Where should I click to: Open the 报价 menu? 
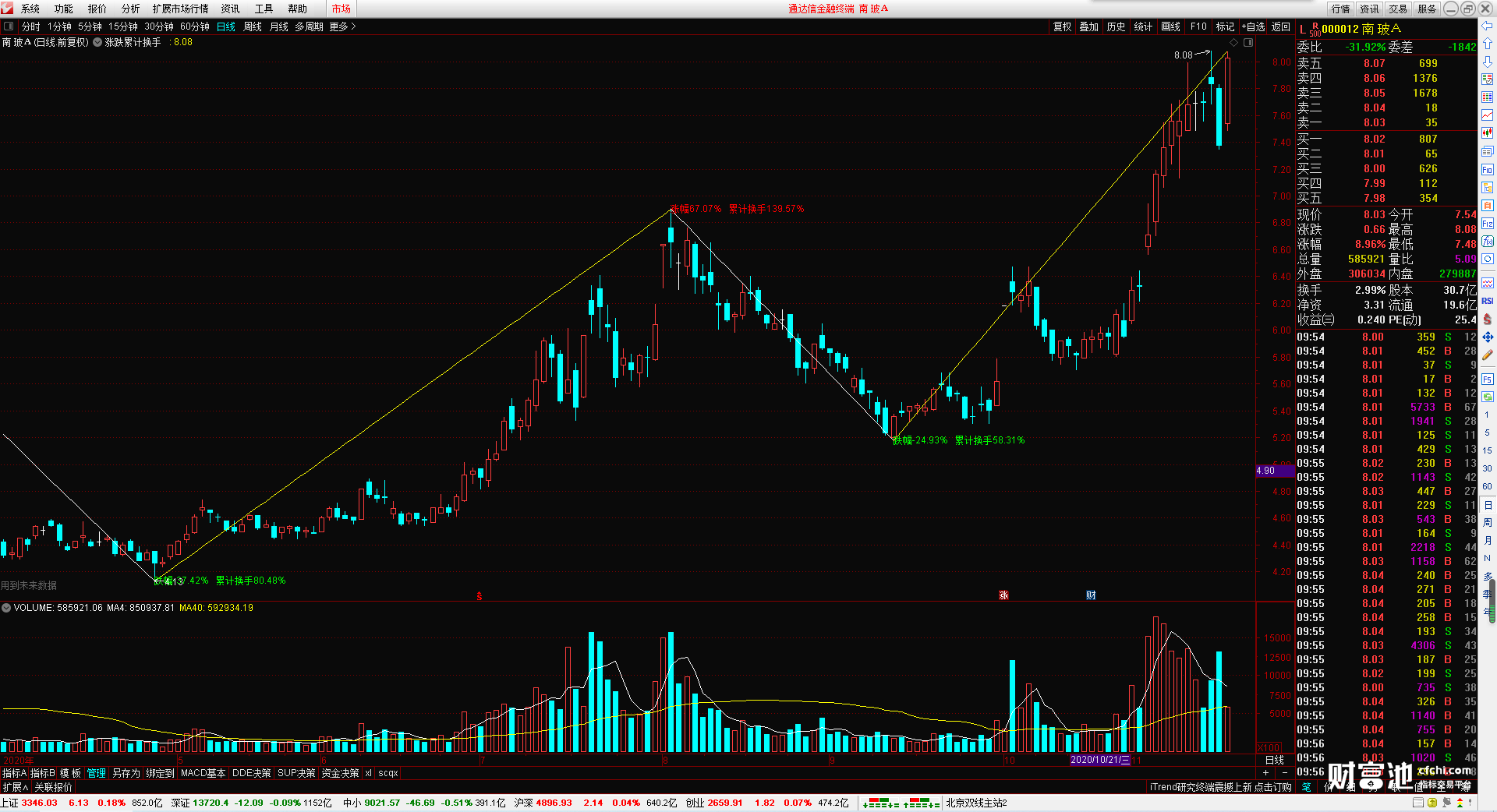tap(97, 9)
